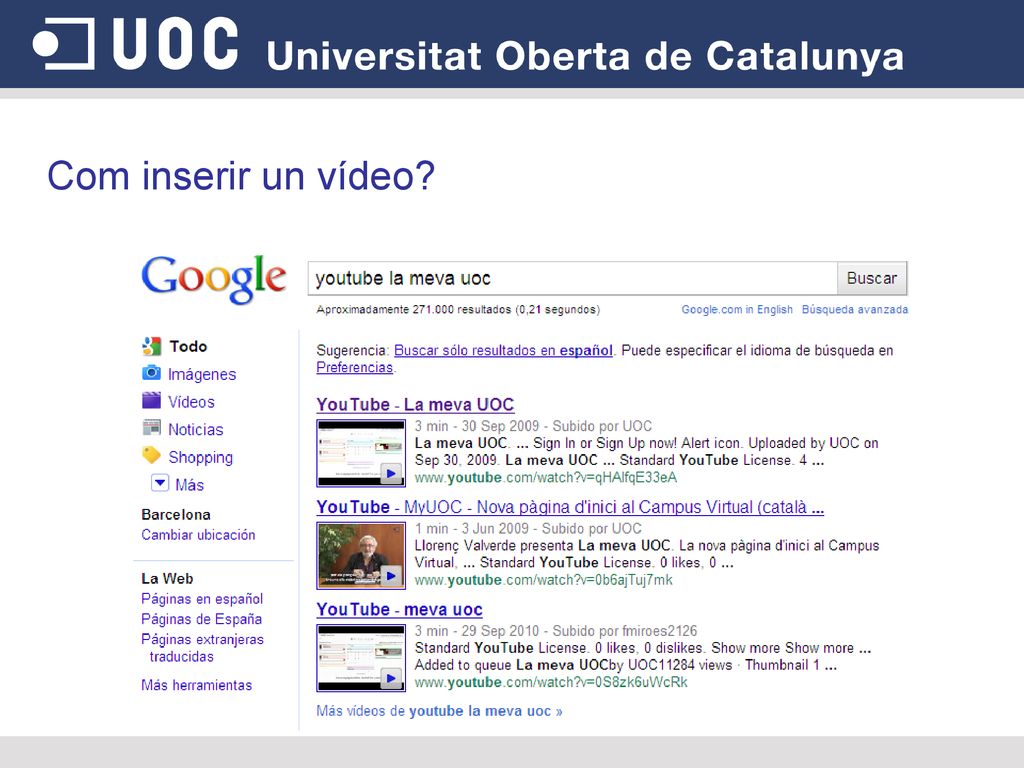1024x768 pixels.
Task: Click the text 1 min - 3 Jun 2009
Action: pyautogui.click(x=472, y=529)
